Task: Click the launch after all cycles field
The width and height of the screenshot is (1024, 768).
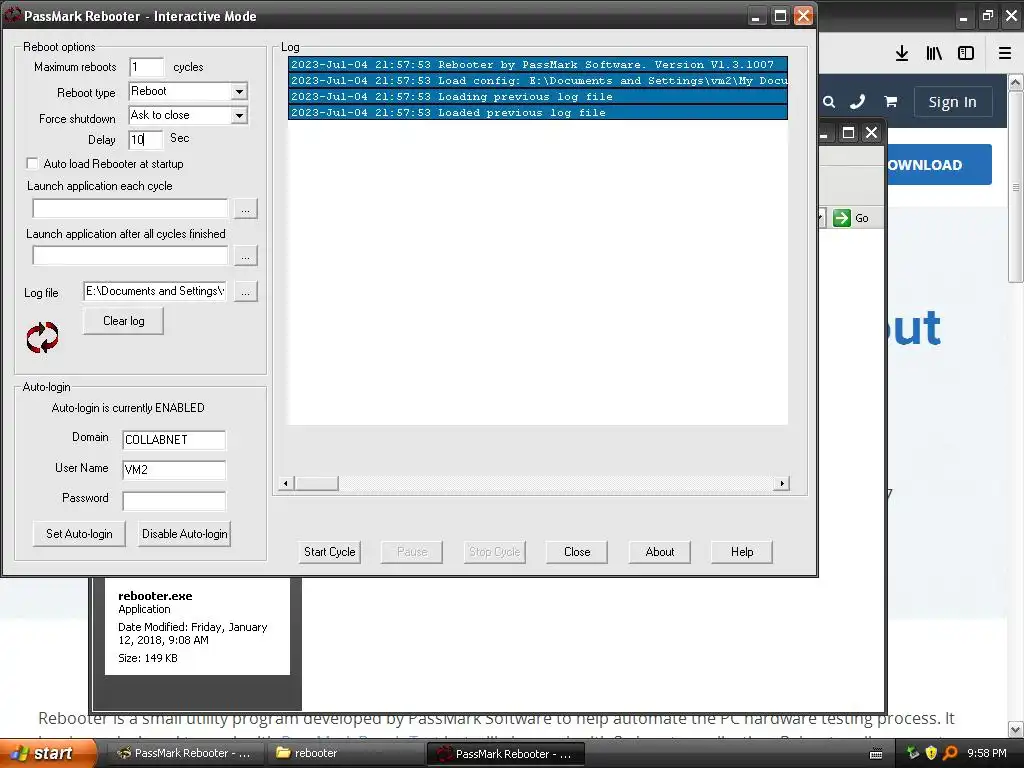Action: (130, 256)
